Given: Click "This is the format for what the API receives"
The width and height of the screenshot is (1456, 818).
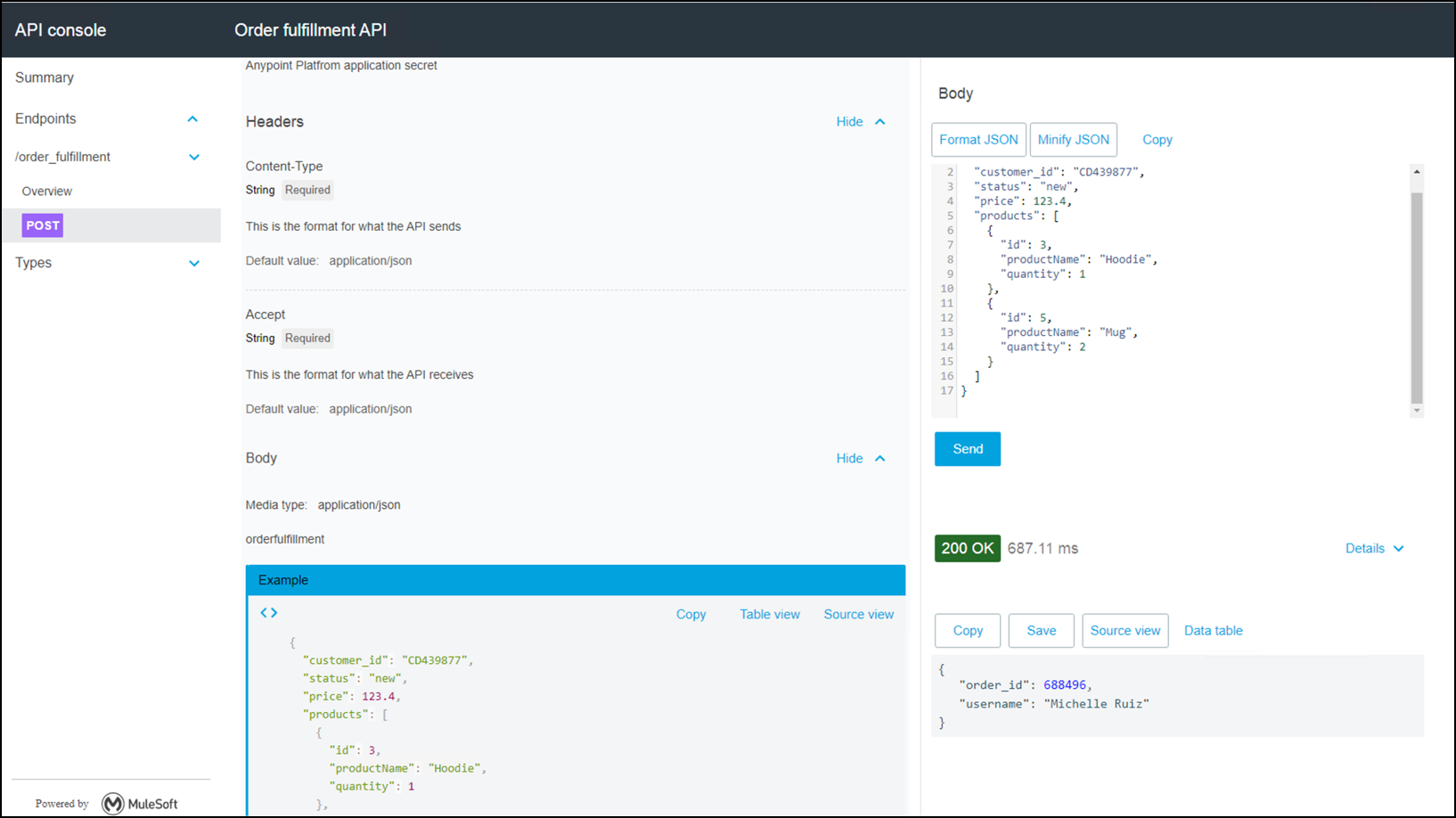Looking at the screenshot, I should tap(359, 375).
